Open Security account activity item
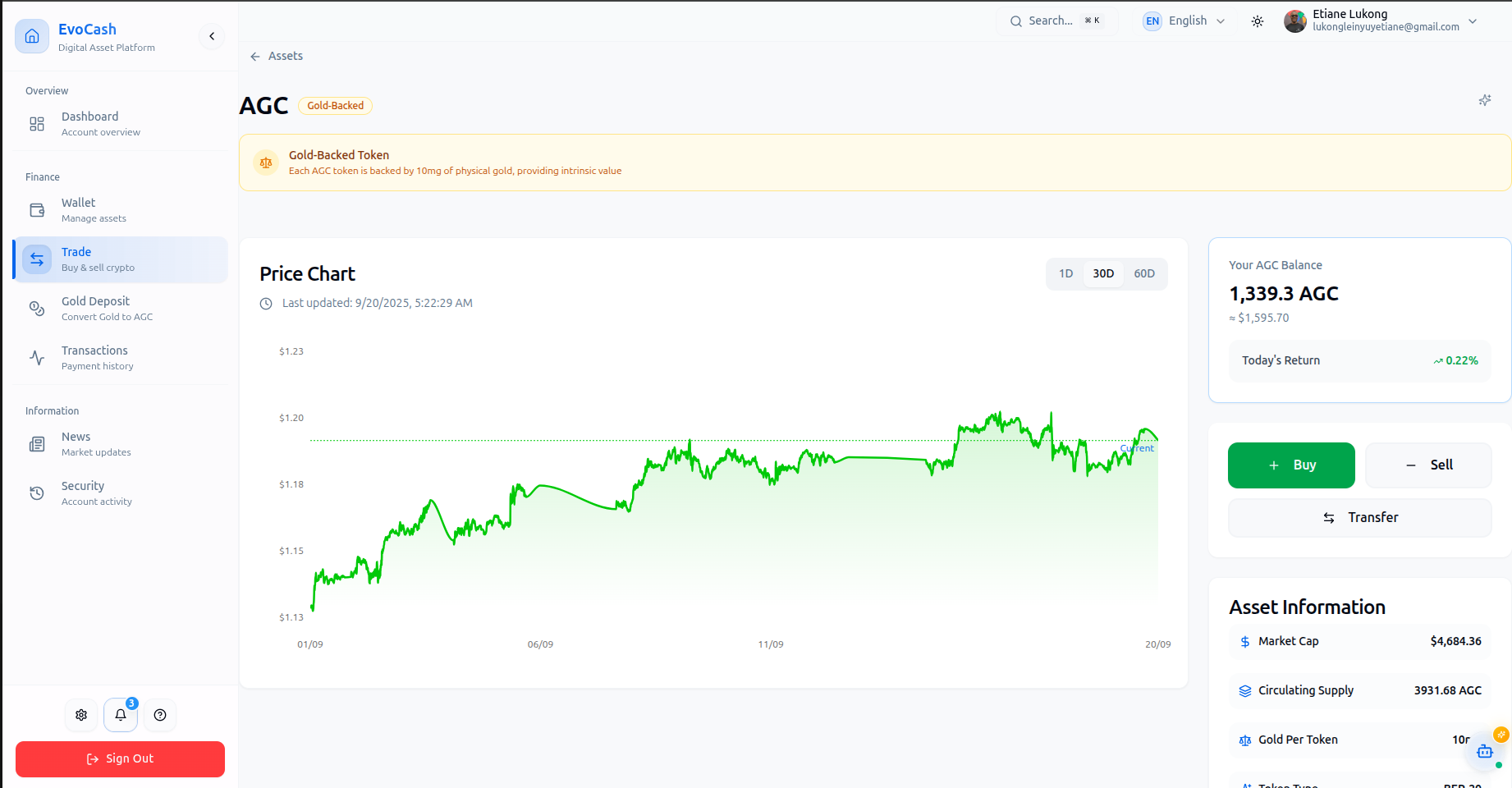This screenshot has width=1512, height=788. 121,493
